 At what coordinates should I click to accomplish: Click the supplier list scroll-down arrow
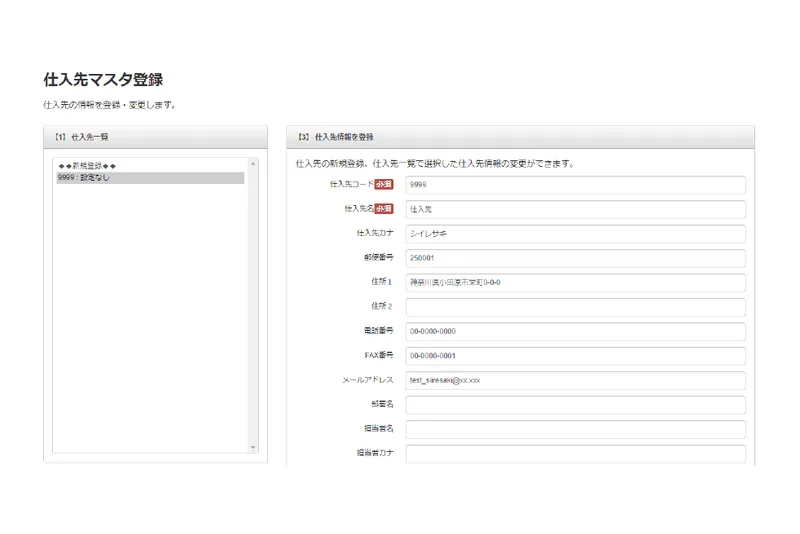click(x=253, y=447)
